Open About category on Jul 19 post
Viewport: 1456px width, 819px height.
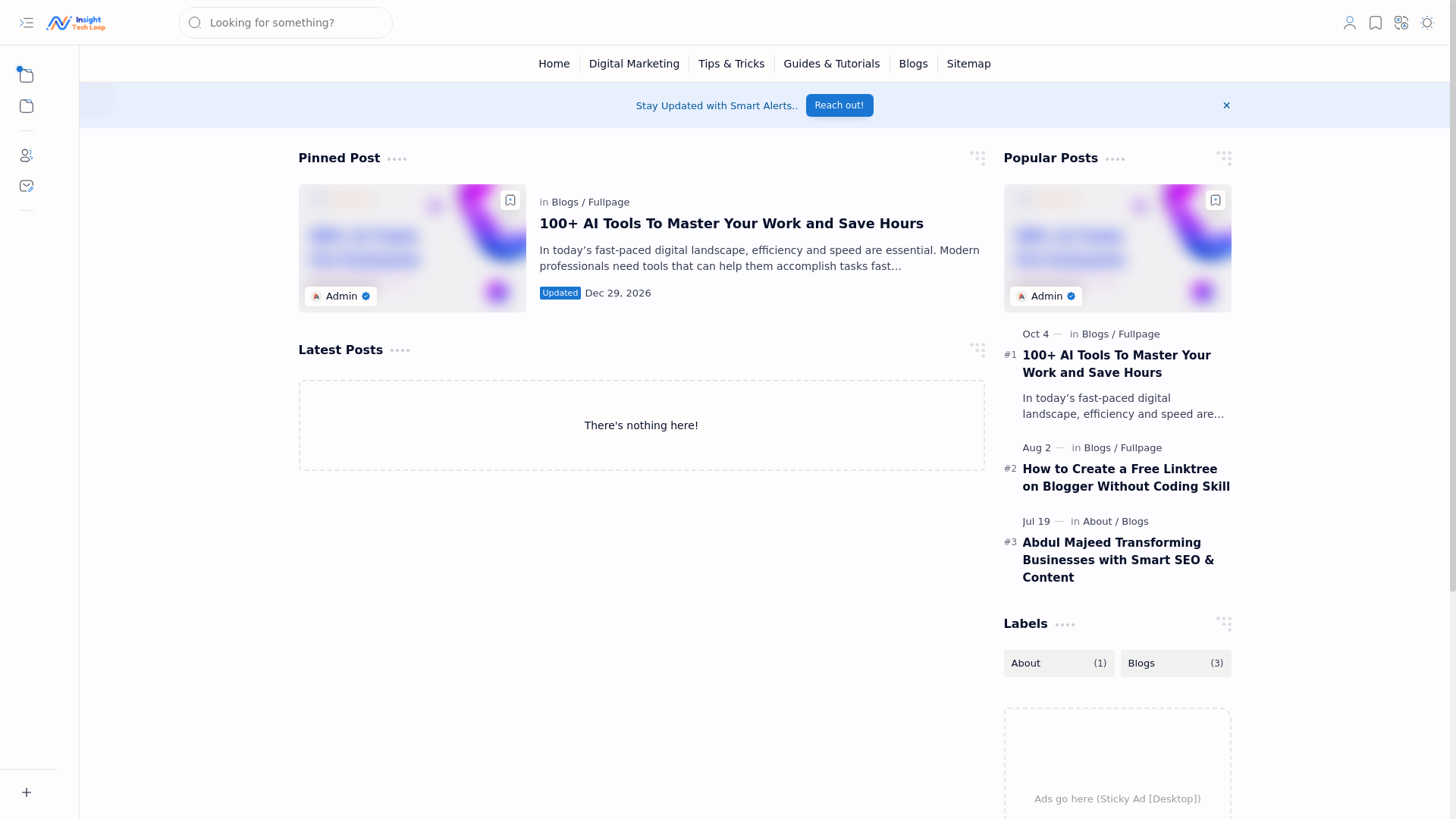1097,522
